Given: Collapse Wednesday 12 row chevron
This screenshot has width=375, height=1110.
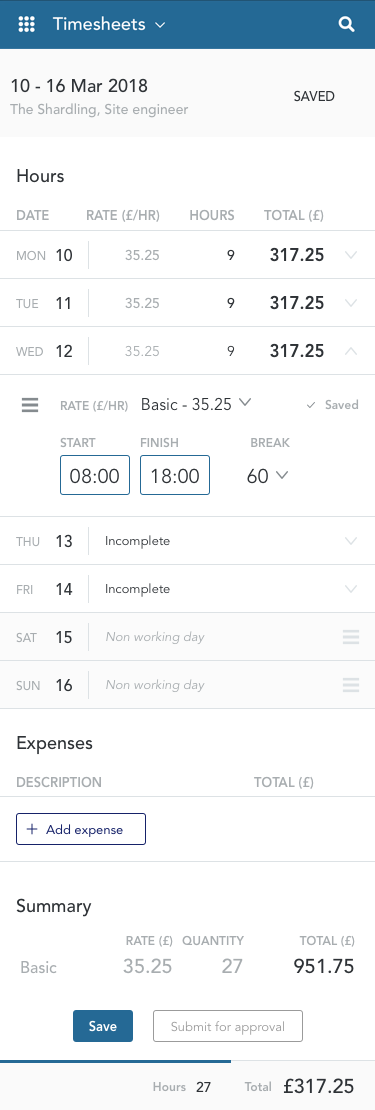Looking at the screenshot, I should (x=350, y=350).
